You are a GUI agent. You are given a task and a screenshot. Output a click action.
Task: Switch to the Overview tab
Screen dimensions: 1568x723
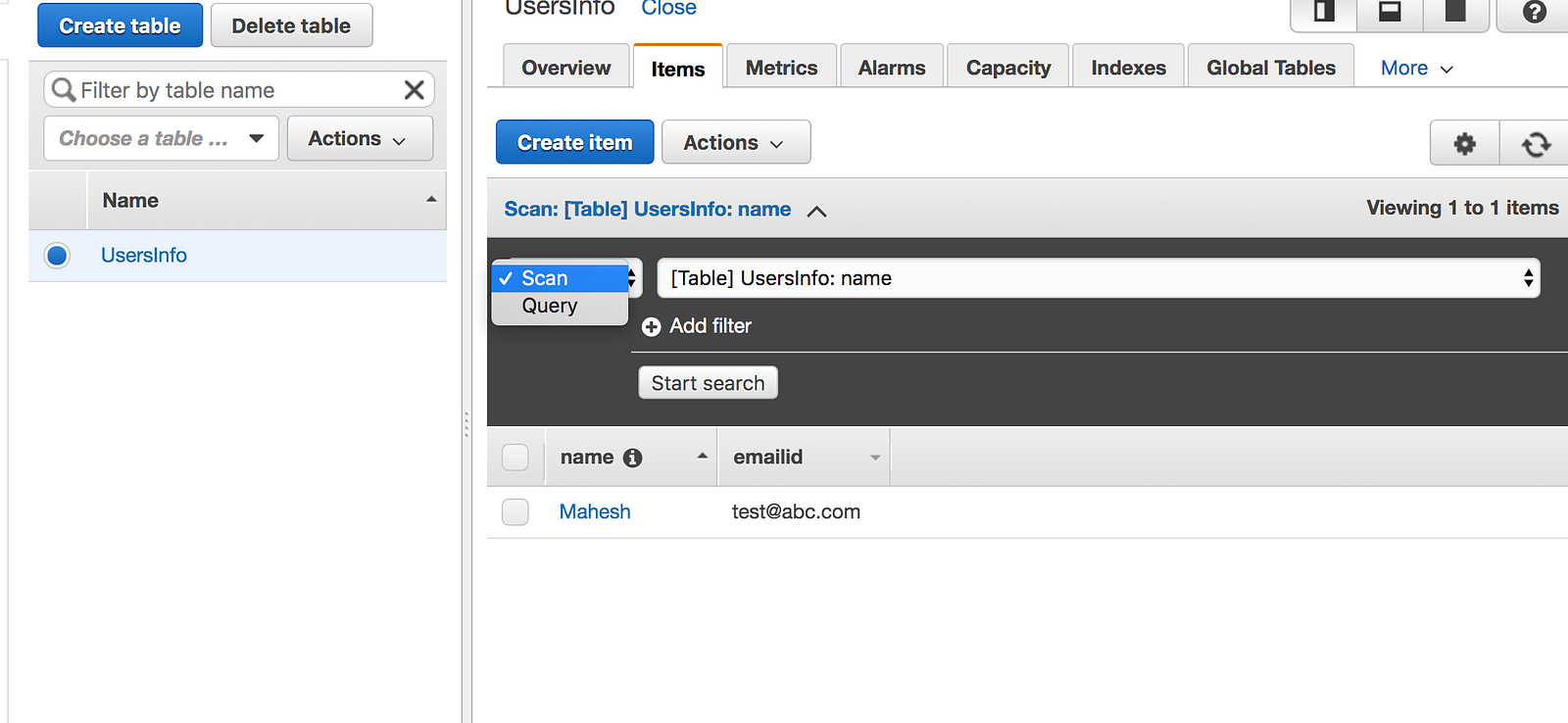pyautogui.click(x=565, y=67)
